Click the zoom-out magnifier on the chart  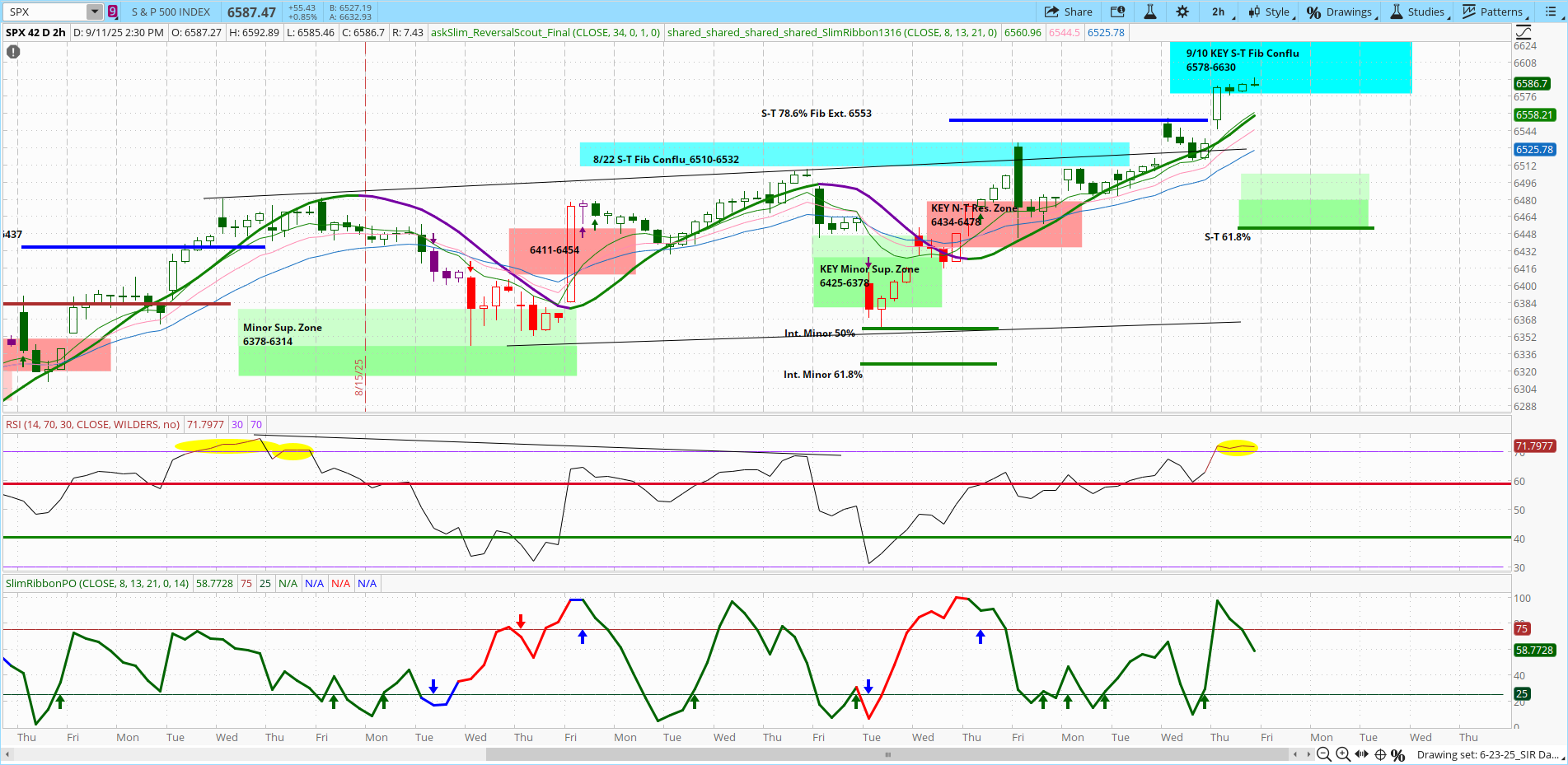click(x=1324, y=754)
